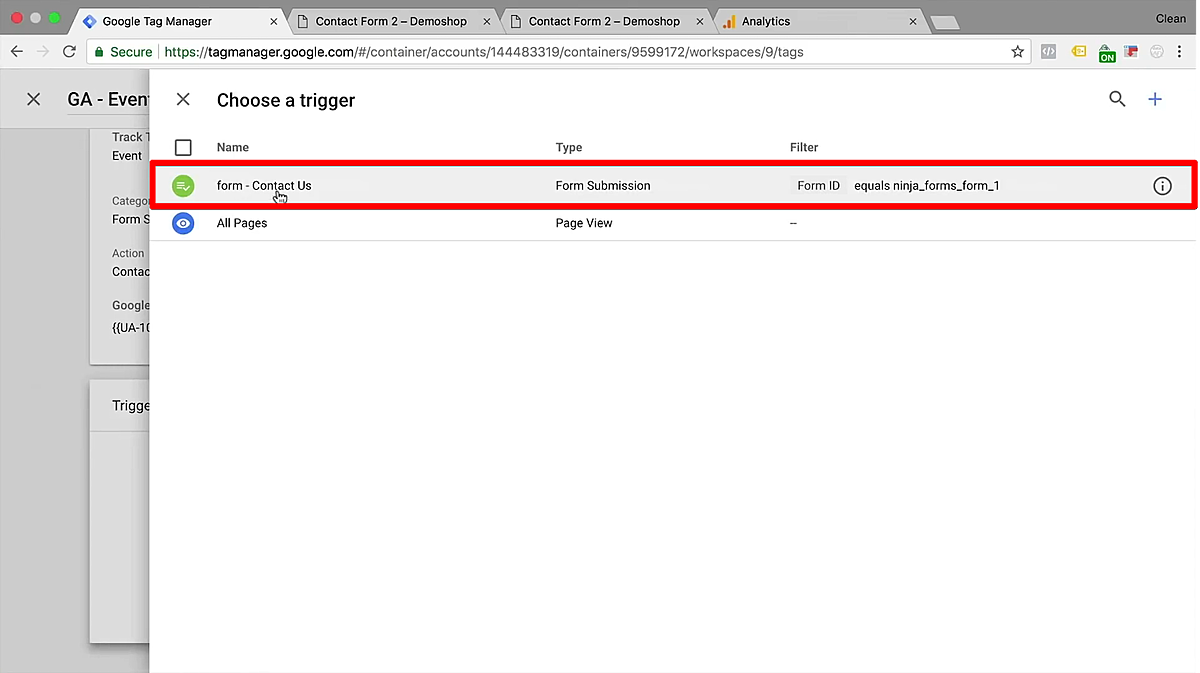The image size is (1200, 673).
Task: Click the Page View type cell
Action: (x=584, y=223)
